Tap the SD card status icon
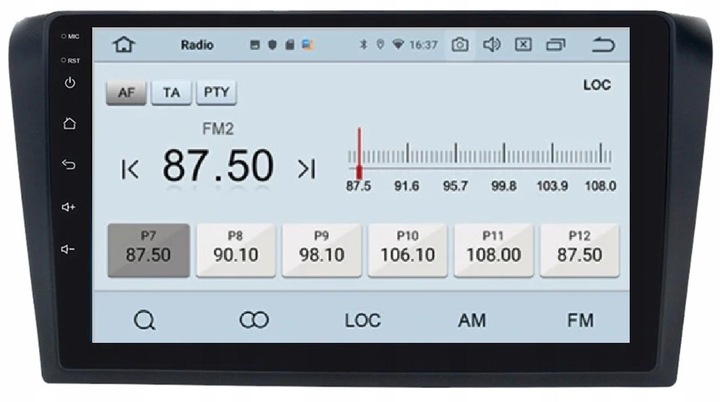720x402 pixels. pyautogui.click(x=290, y=45)
